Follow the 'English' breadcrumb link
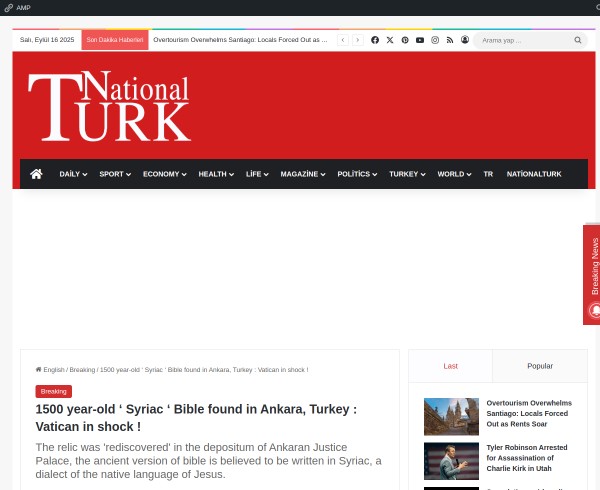The width and height of the screenshot is (600, 490). (54, 370)
